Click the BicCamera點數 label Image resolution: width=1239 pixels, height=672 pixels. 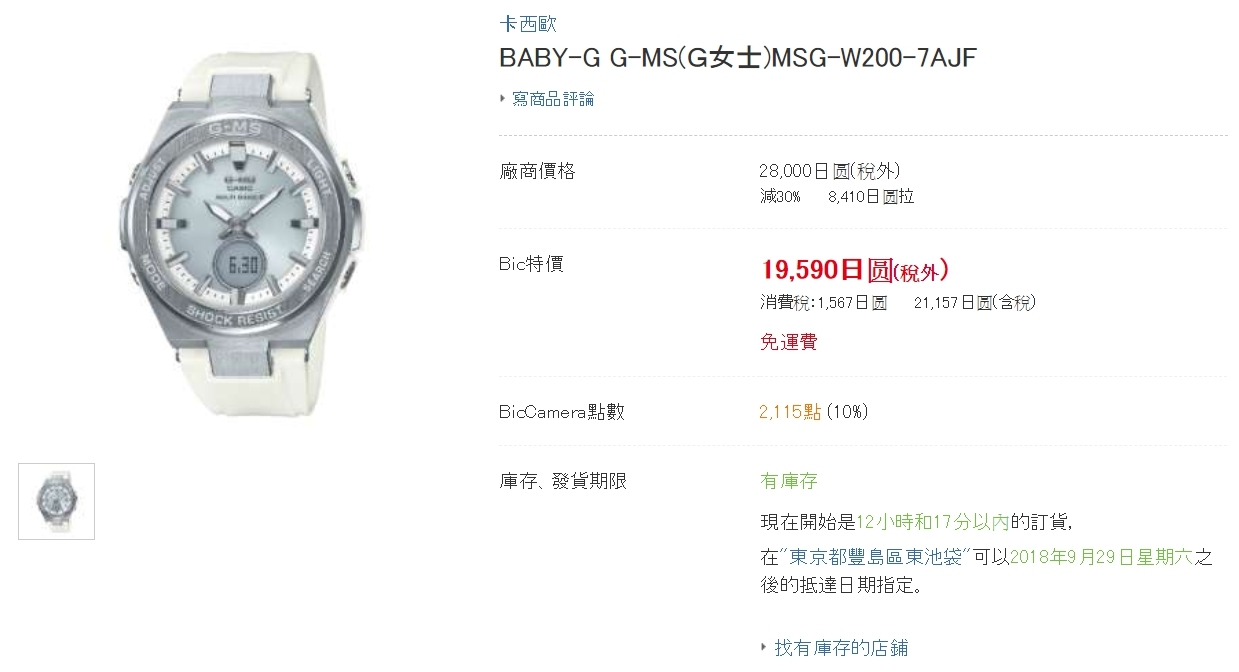(562, 412)
